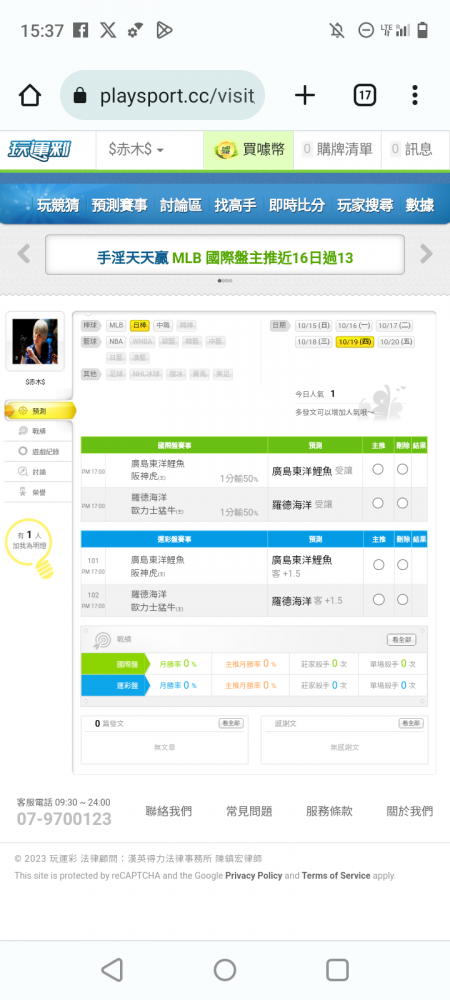Select 主推 radio for 運彩盤 game 102
450x1000 pixels.
click(379, 599)
